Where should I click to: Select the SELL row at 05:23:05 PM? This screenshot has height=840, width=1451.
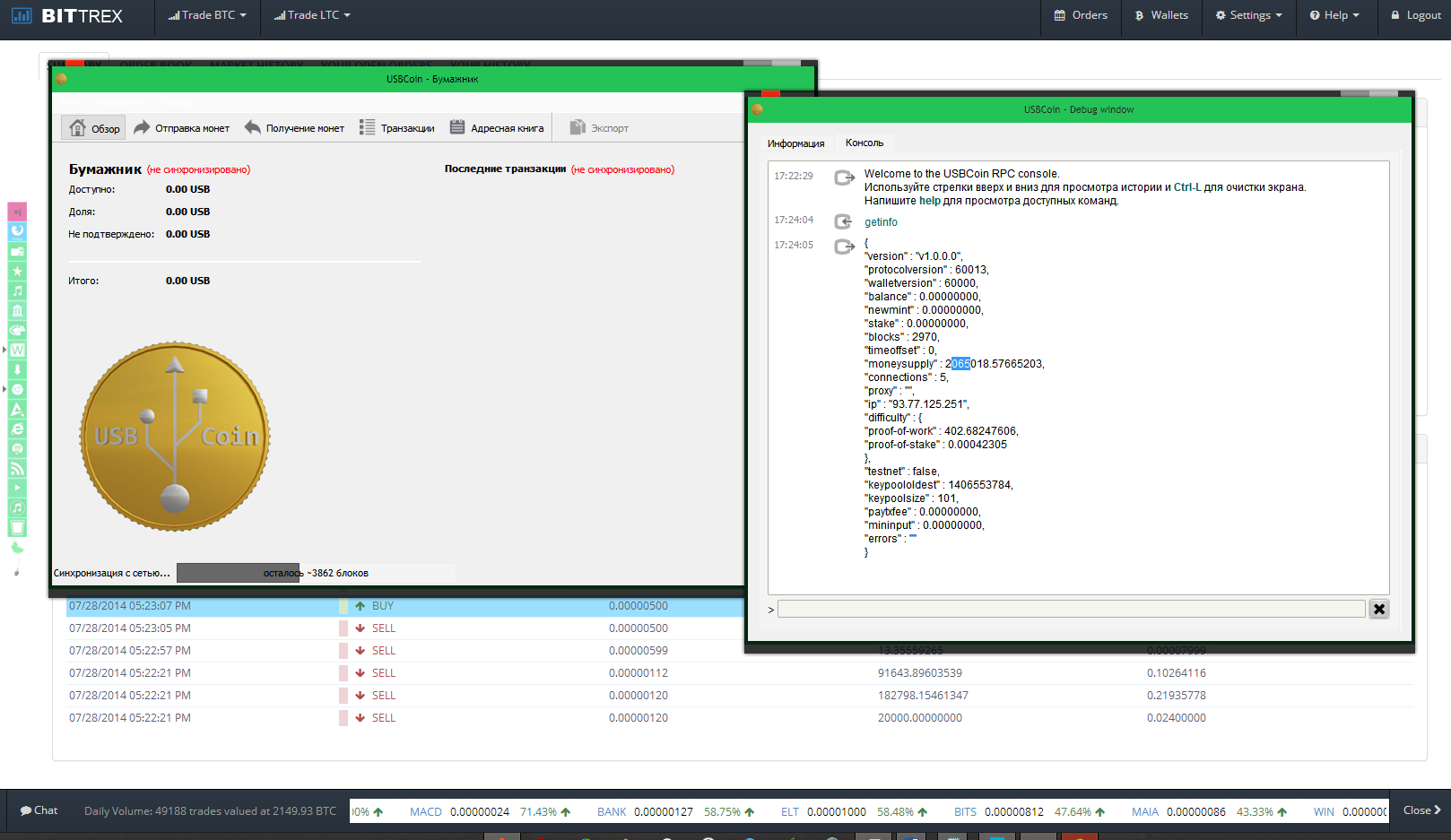tap(404, 628)
